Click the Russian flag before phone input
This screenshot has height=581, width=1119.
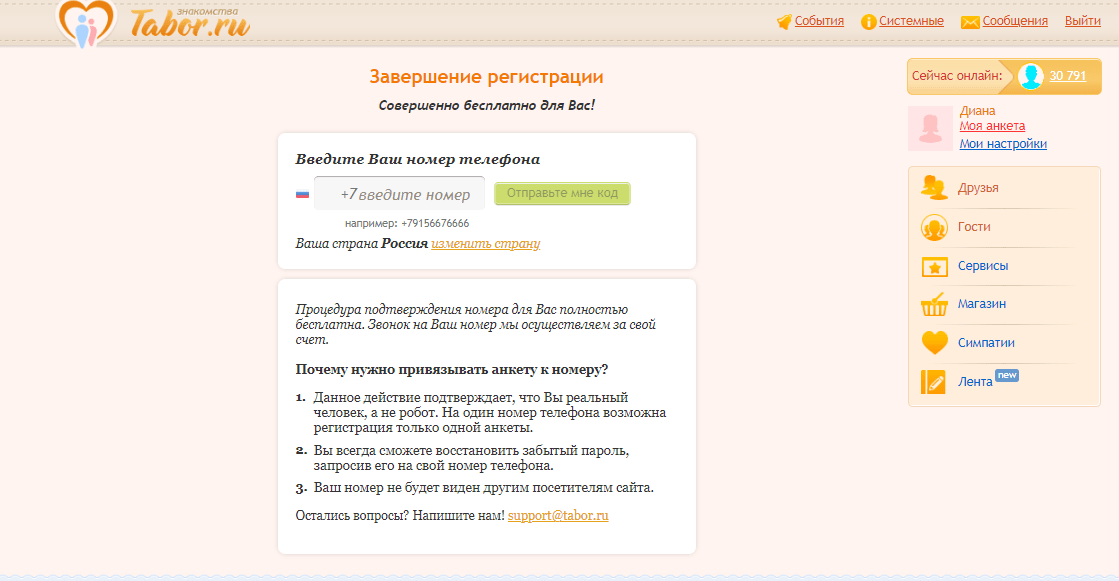point(300,192)
